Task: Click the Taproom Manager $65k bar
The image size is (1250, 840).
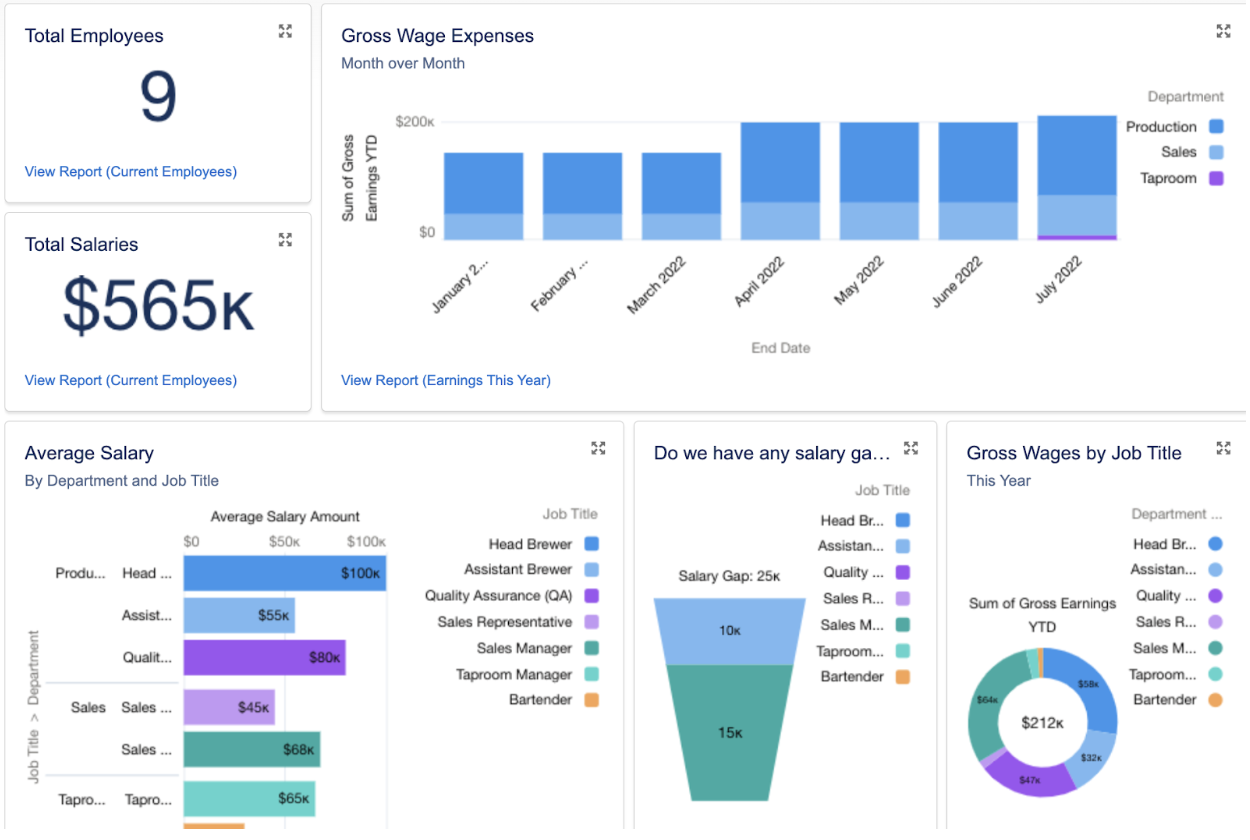Action: click(x=248, y=799)
